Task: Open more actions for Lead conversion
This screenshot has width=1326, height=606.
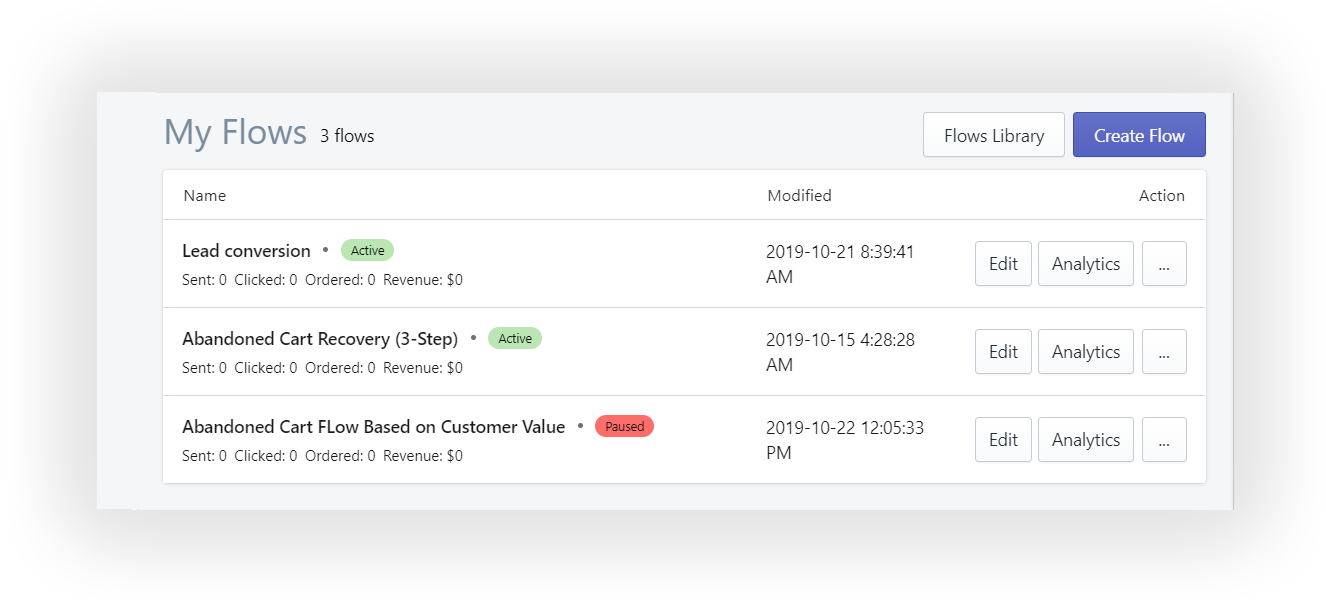Action: (x=1164, y=264)
